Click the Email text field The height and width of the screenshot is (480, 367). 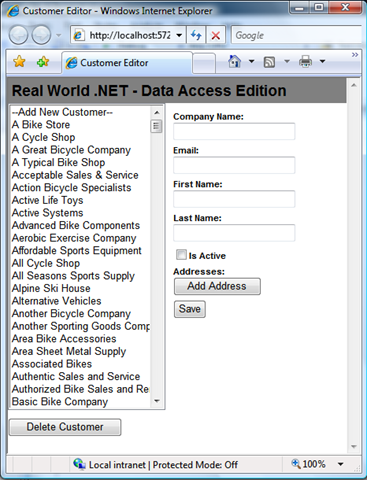(x=234, y=165)
